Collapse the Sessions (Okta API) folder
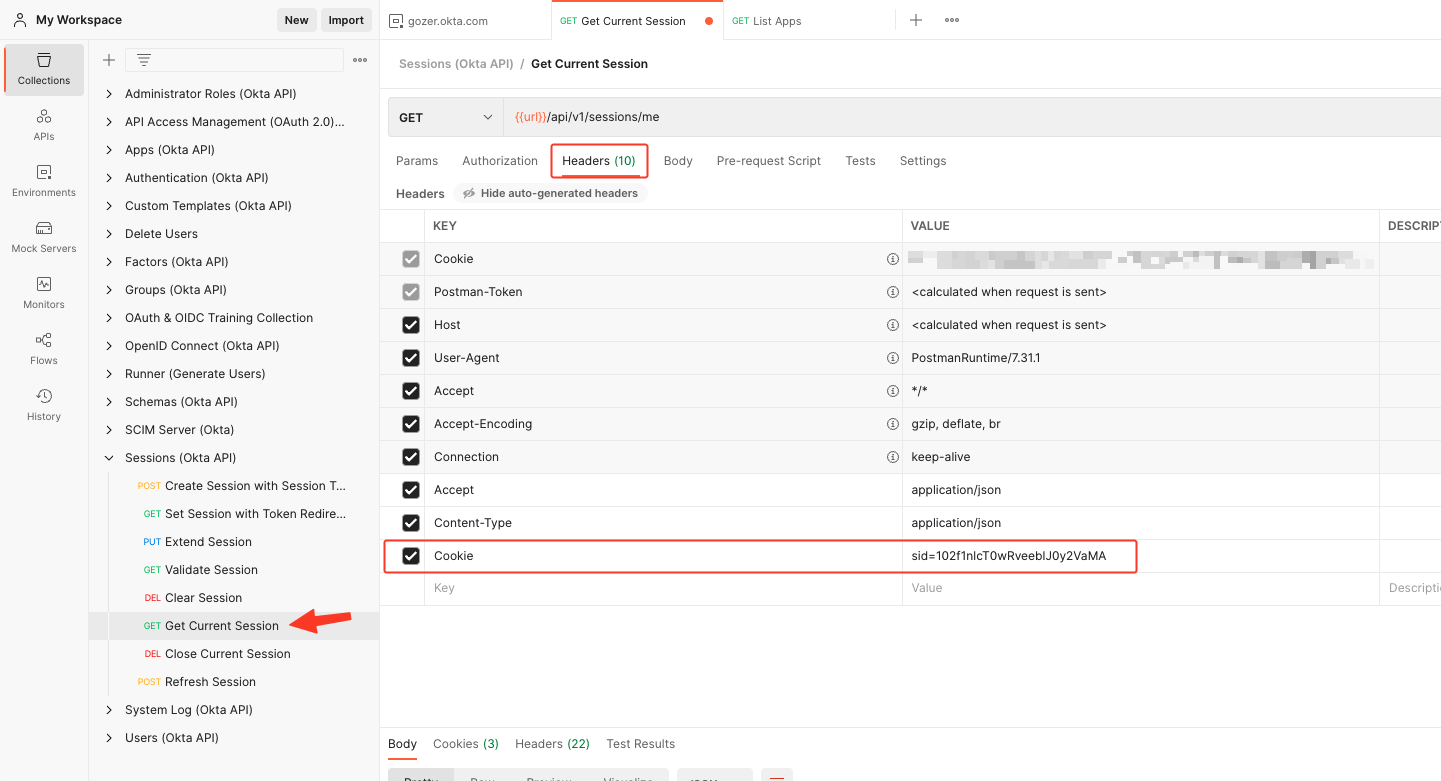Image resolution: width=1441 pixels, height=781 pixels. (x=109, y=458)
